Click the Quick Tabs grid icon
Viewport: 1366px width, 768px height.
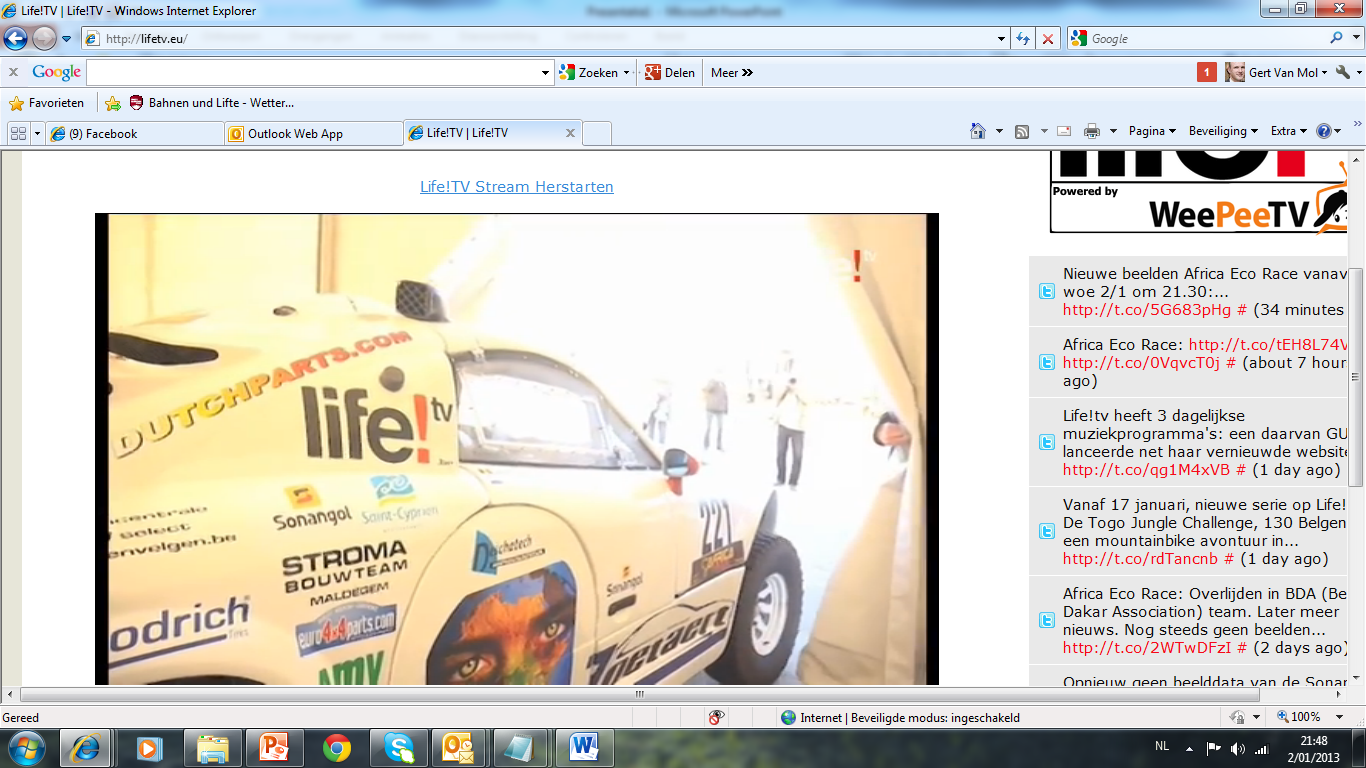pos(18,133)
